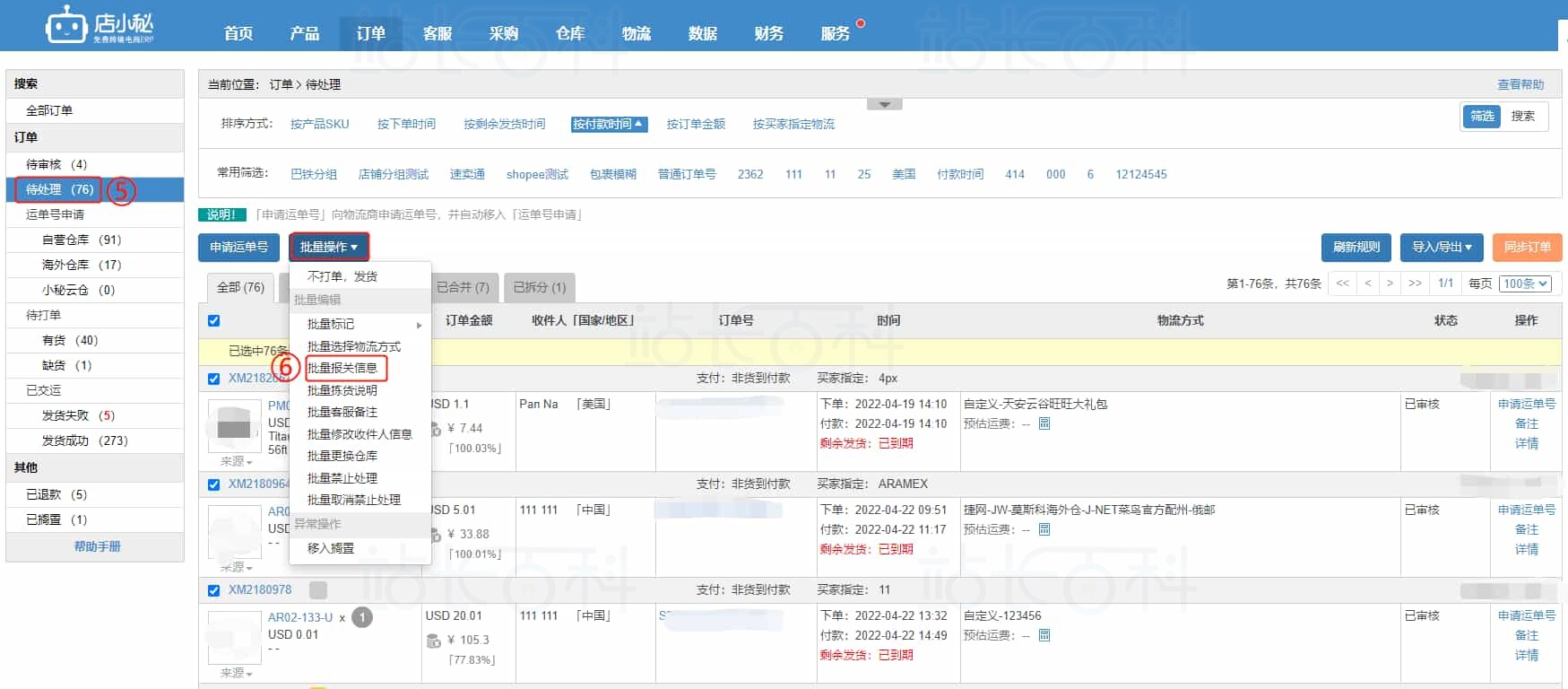Click freight calculator icon for order XM2180978
This screenshot has width=1568, height=689.
click(x=1044, y=635)
